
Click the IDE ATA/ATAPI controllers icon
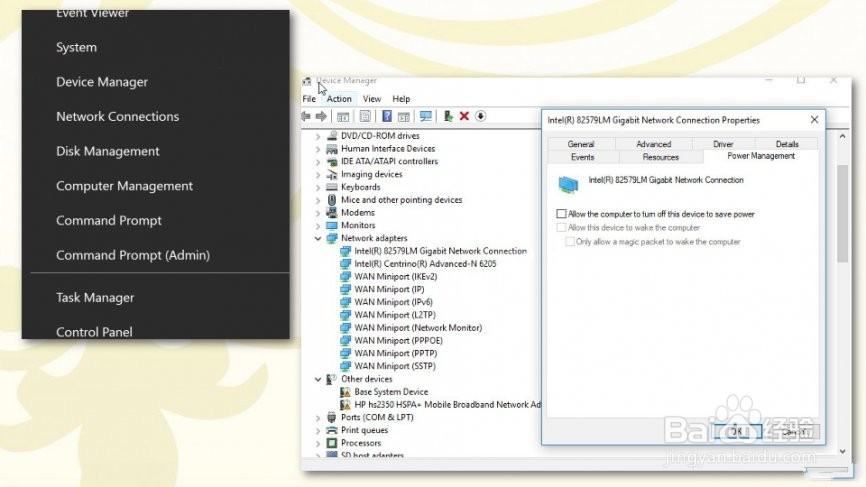332,161
